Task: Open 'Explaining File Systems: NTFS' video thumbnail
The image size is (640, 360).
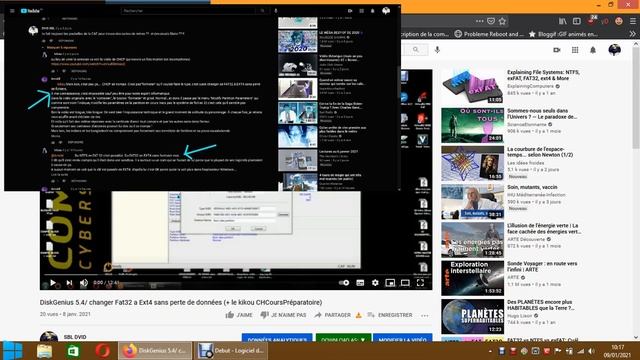Action: 472,86
